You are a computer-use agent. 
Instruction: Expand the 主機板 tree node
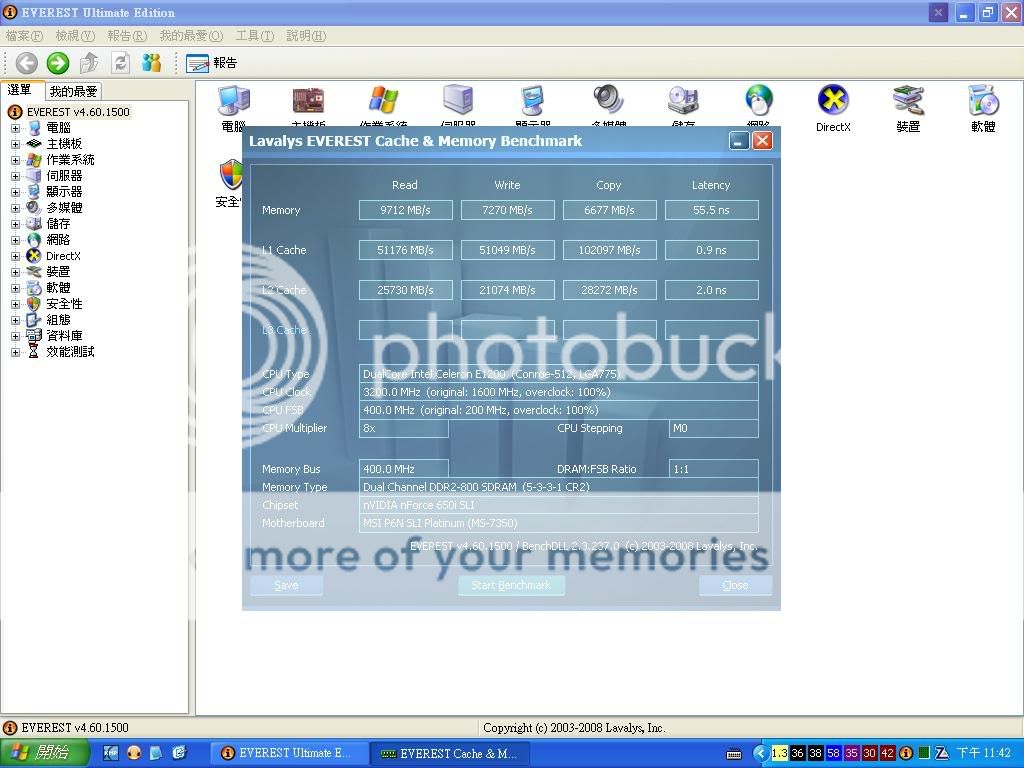(x=16, y=144)
